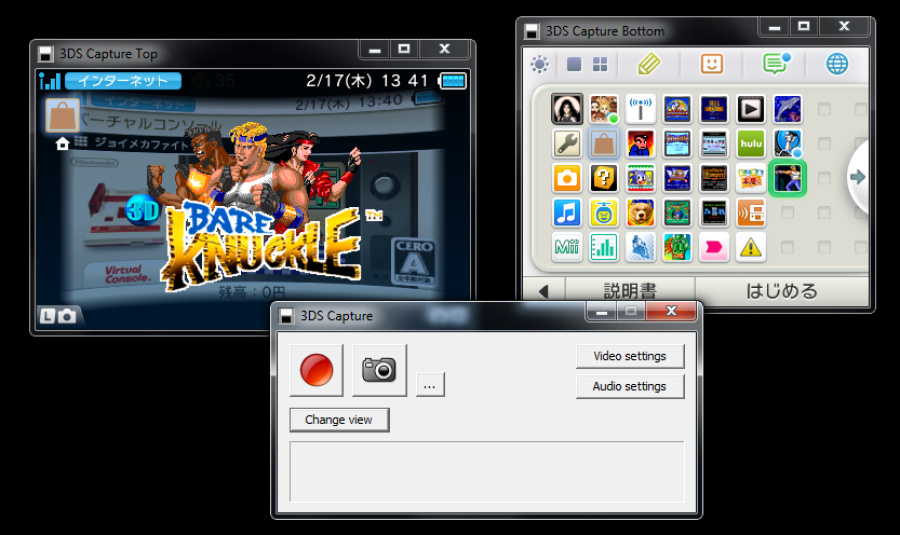Click the L camera icon in Top window
900x535 pixels.
pos(58,316)
